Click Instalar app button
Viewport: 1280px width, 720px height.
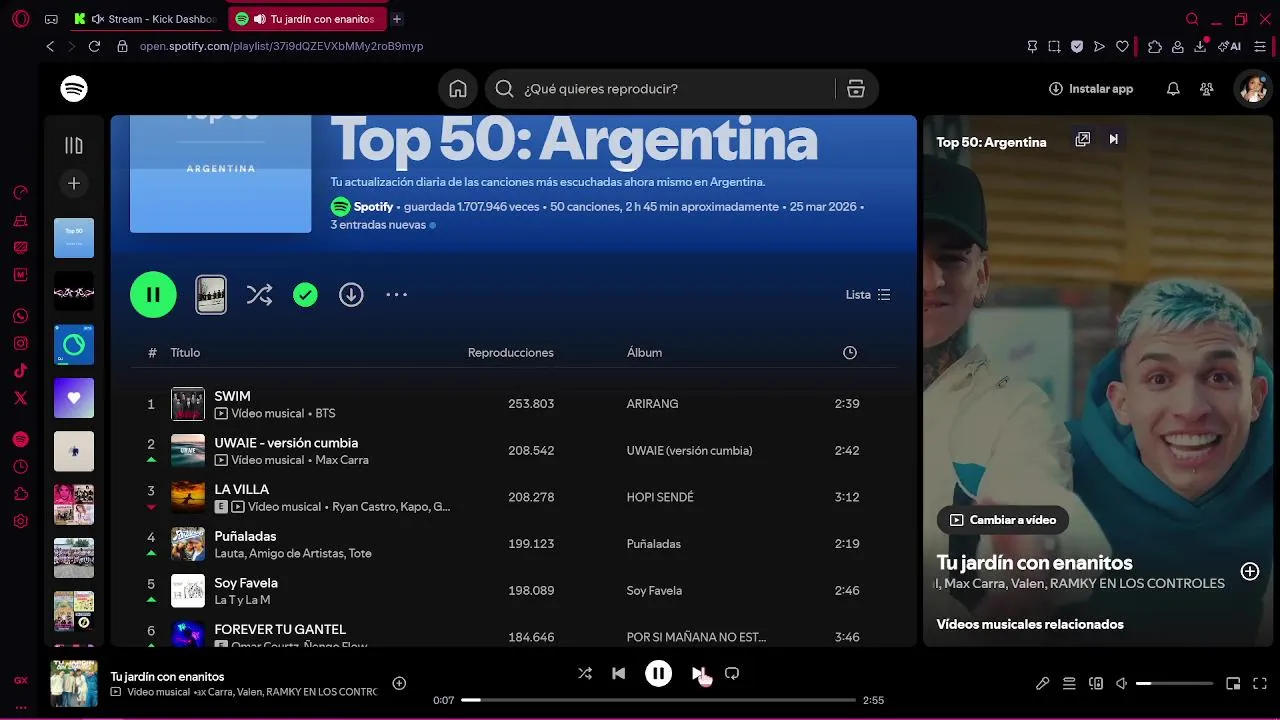(x=1090, y=89)
